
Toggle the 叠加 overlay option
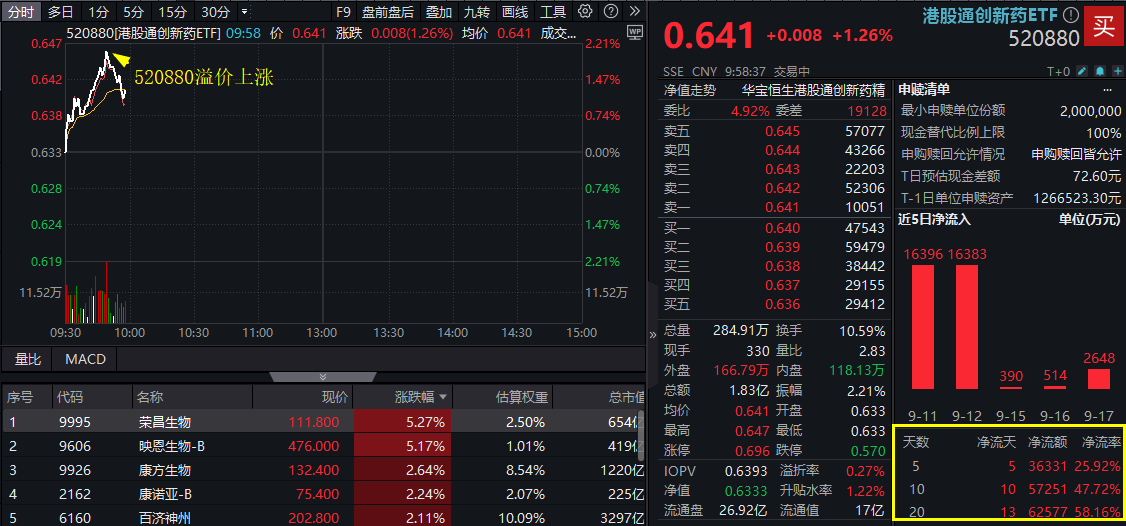coord(438,12)
